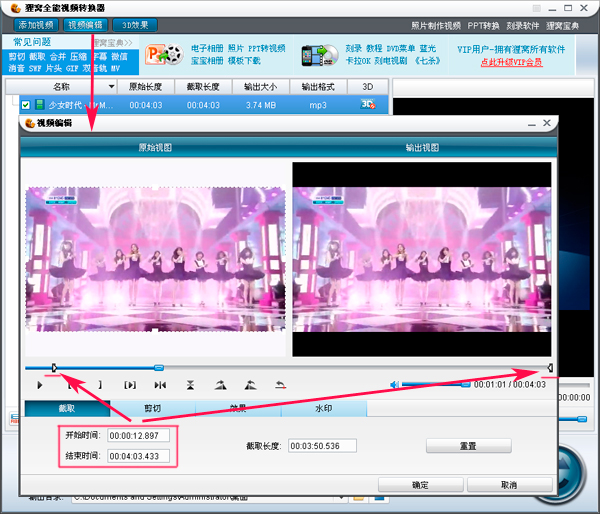600x514 pixels.
Task: Click the vertical flip icon
Action: [190, 385]
